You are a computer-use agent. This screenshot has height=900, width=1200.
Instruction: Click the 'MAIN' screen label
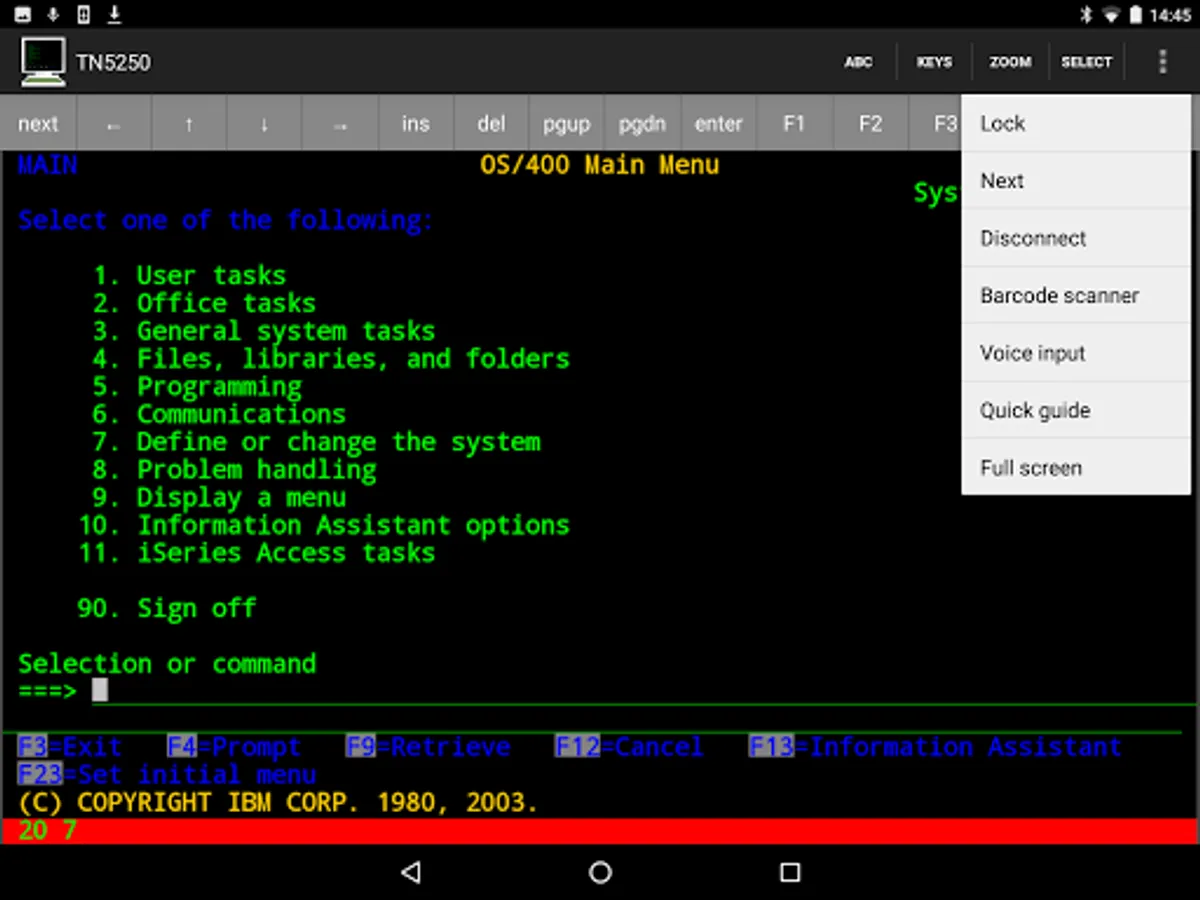[48, 165]
